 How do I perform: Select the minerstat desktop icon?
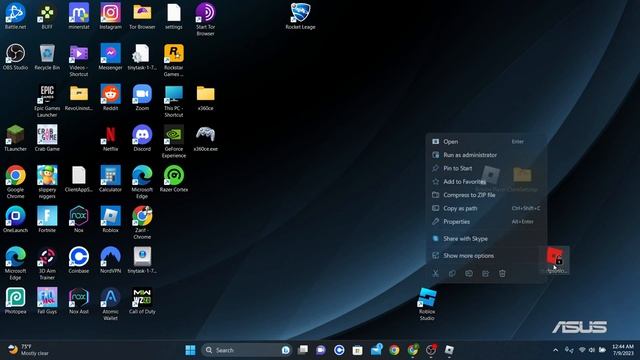tap(79, 16)
